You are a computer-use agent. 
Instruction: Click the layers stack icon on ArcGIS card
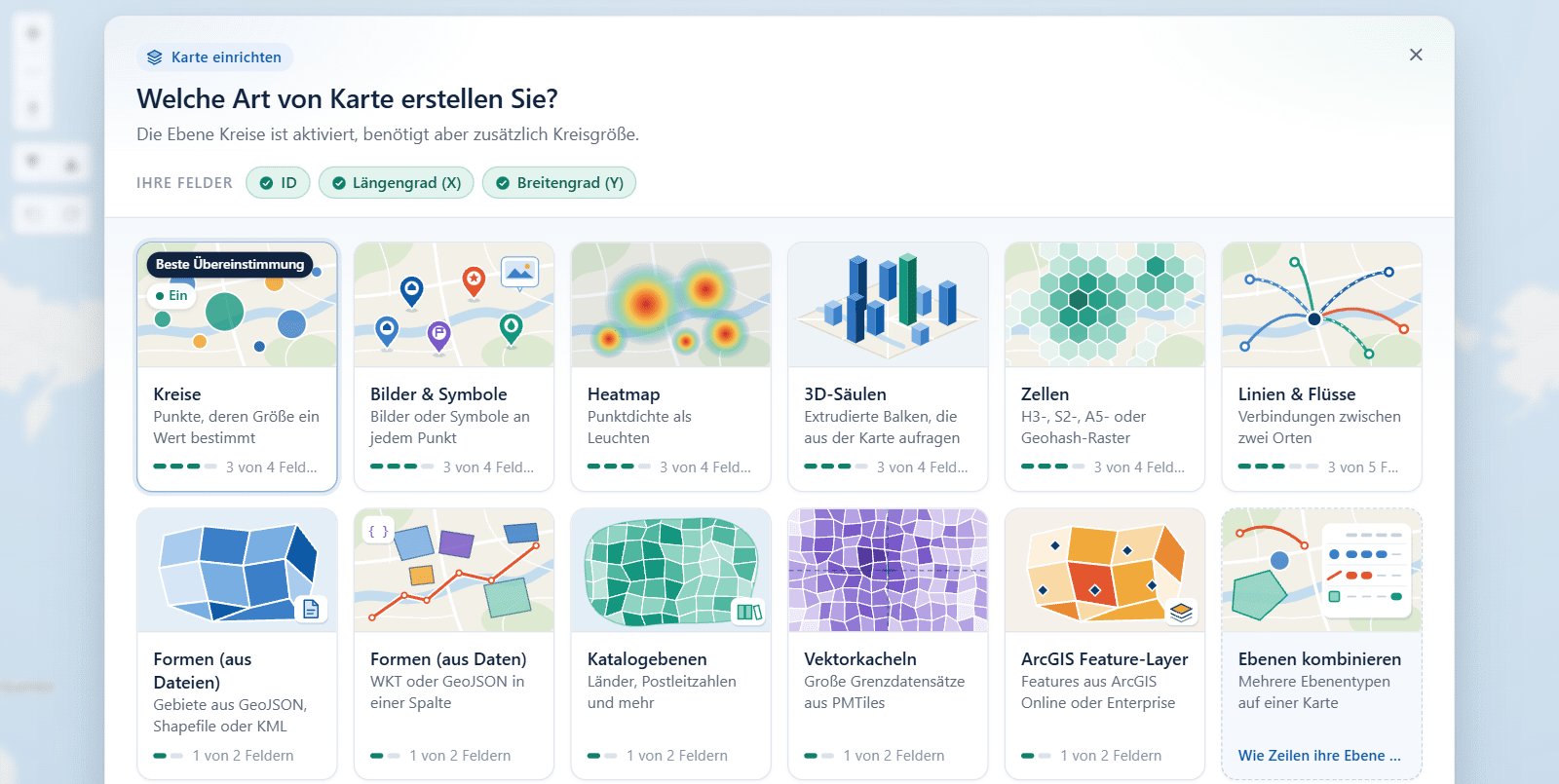1181,612
